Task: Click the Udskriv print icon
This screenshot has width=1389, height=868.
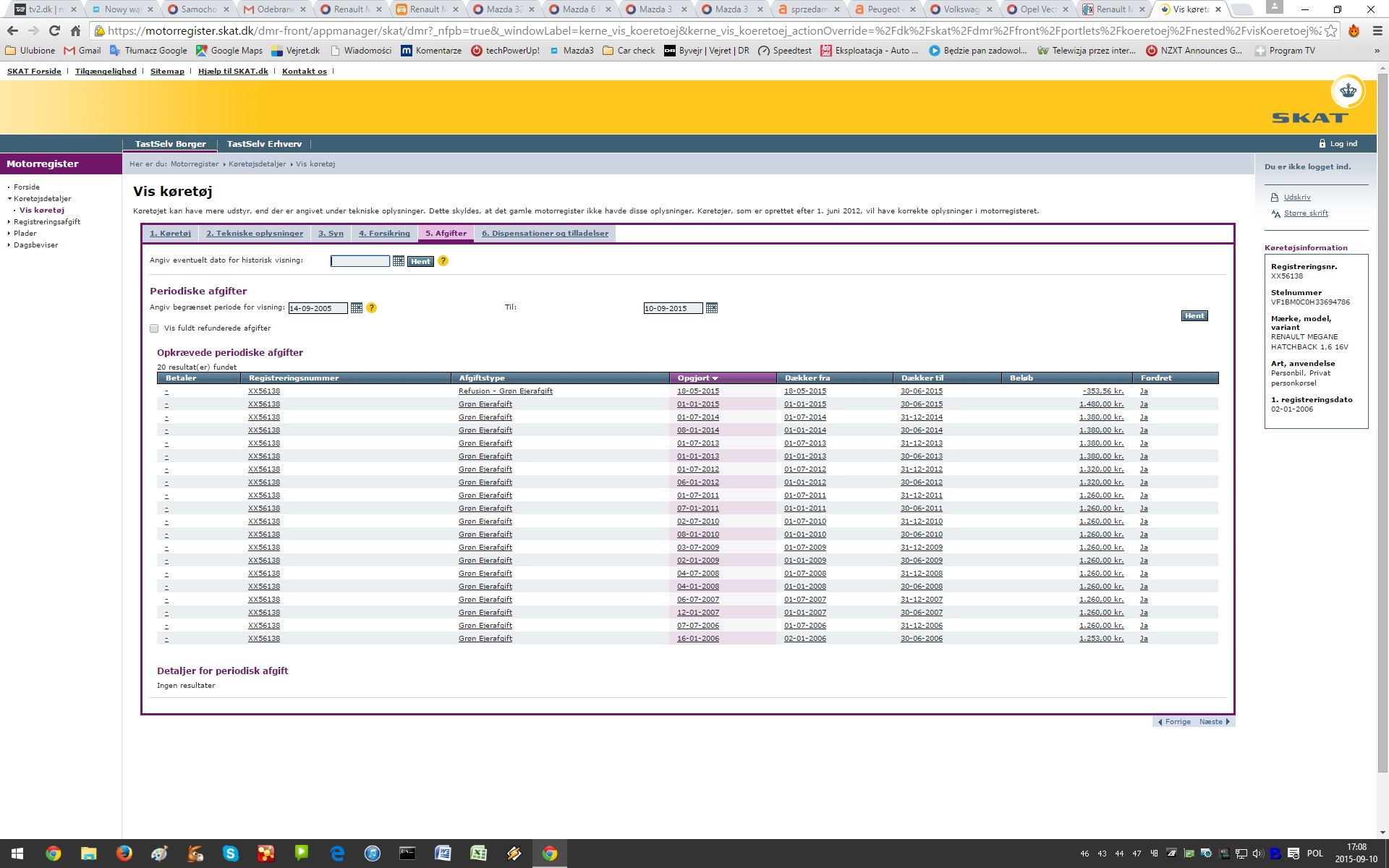Action: point(1275,197)
